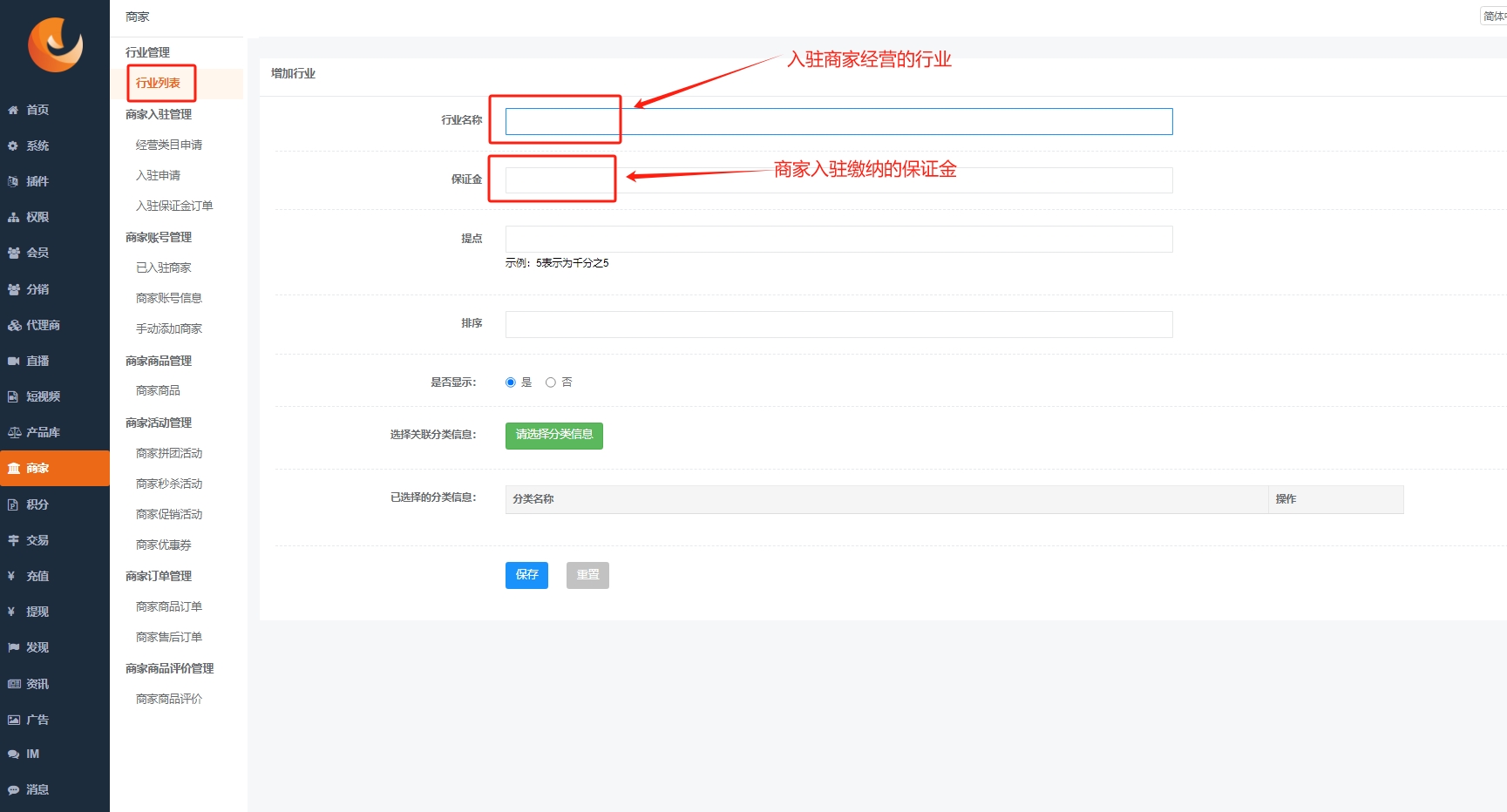The width and height of the screenshot is (1507, 812).
Task: Click the 交易 currency icon
Action: 13,540
